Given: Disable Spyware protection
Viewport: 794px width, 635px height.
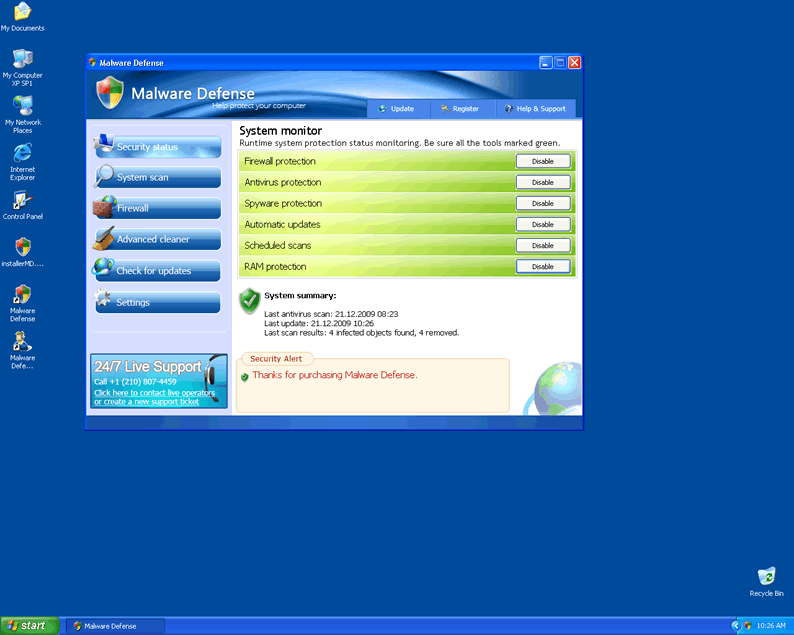Looking at the screenshot, I should pyautogui.click(x=542, y=203).
